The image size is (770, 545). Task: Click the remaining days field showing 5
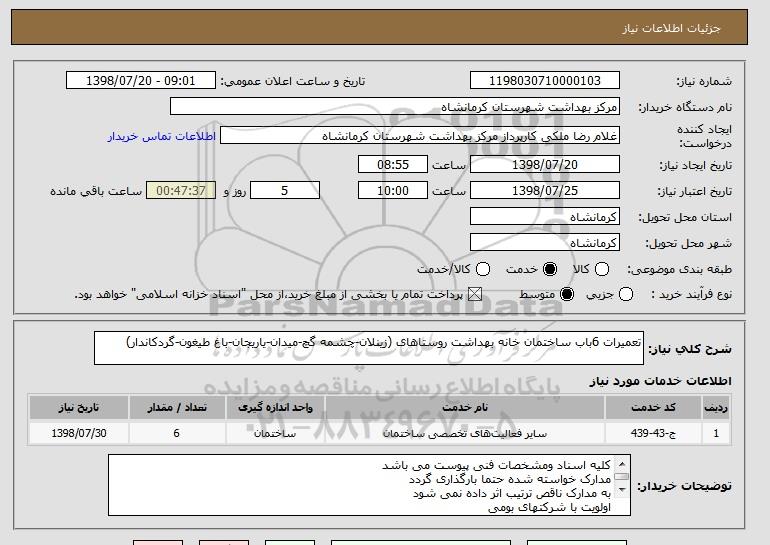(x=285, y=191)
